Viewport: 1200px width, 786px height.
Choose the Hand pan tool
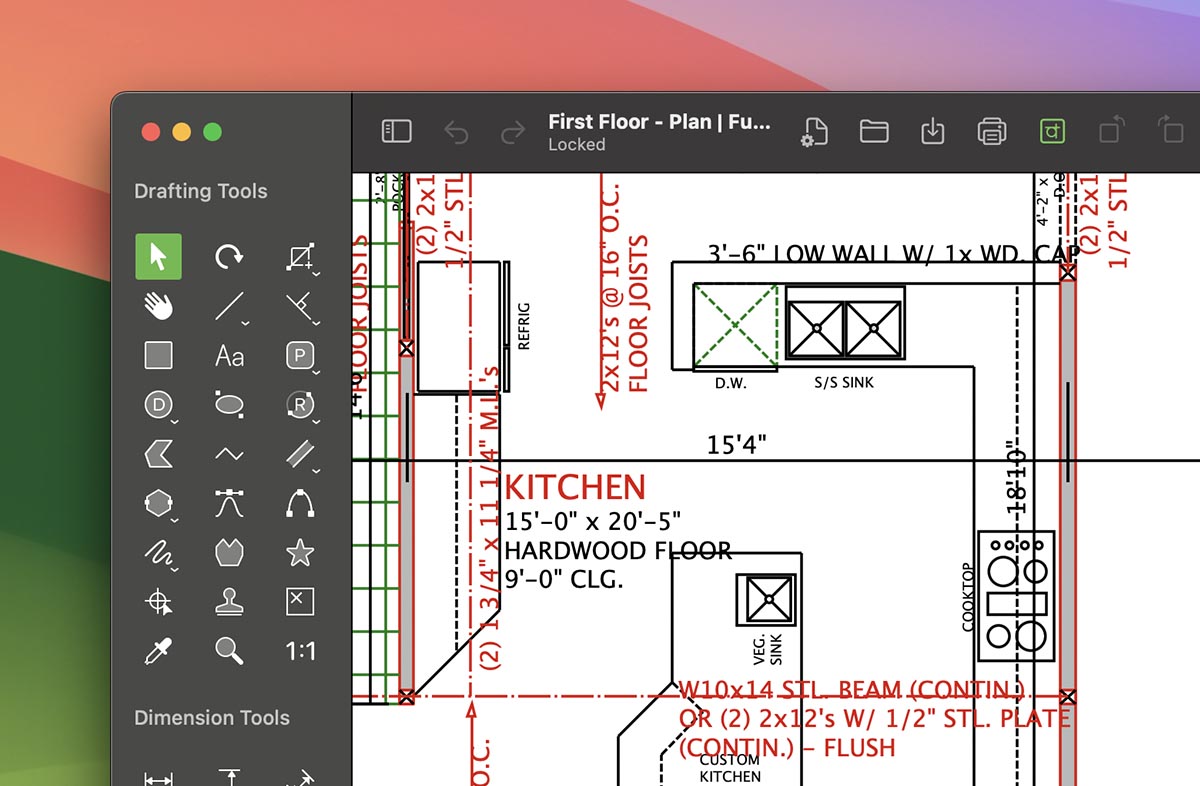[158, 306]
